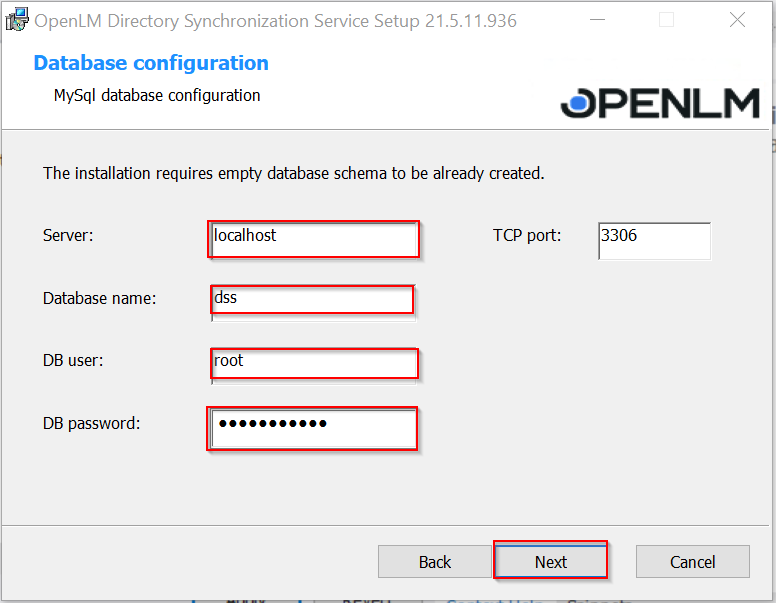Go back with the Back button
Screen dimensions: 776x603
pos(434,562)
